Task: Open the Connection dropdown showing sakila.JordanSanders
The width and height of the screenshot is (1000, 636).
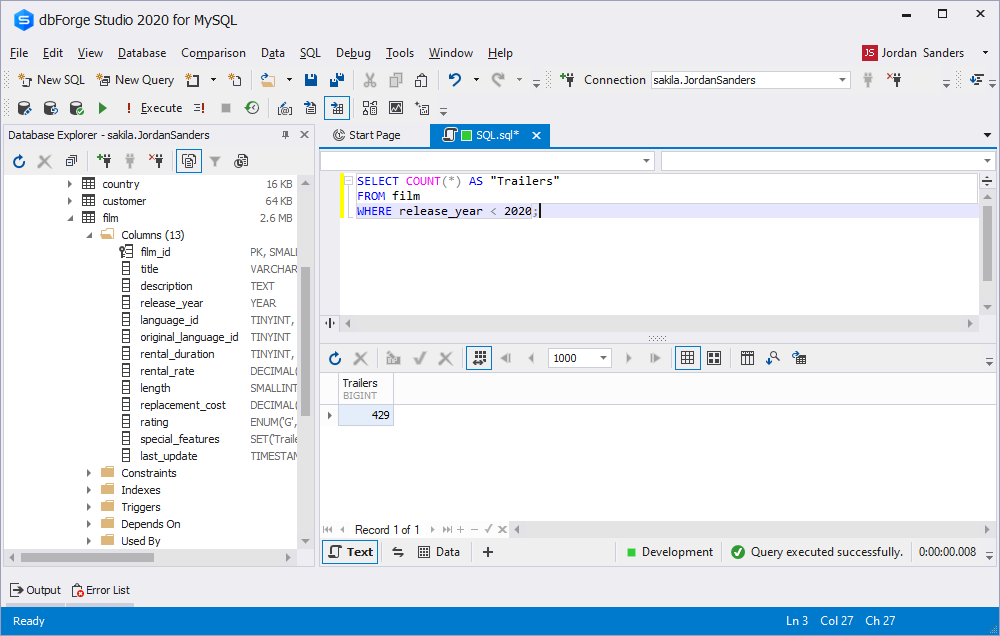Action: [x=842, y=80]
